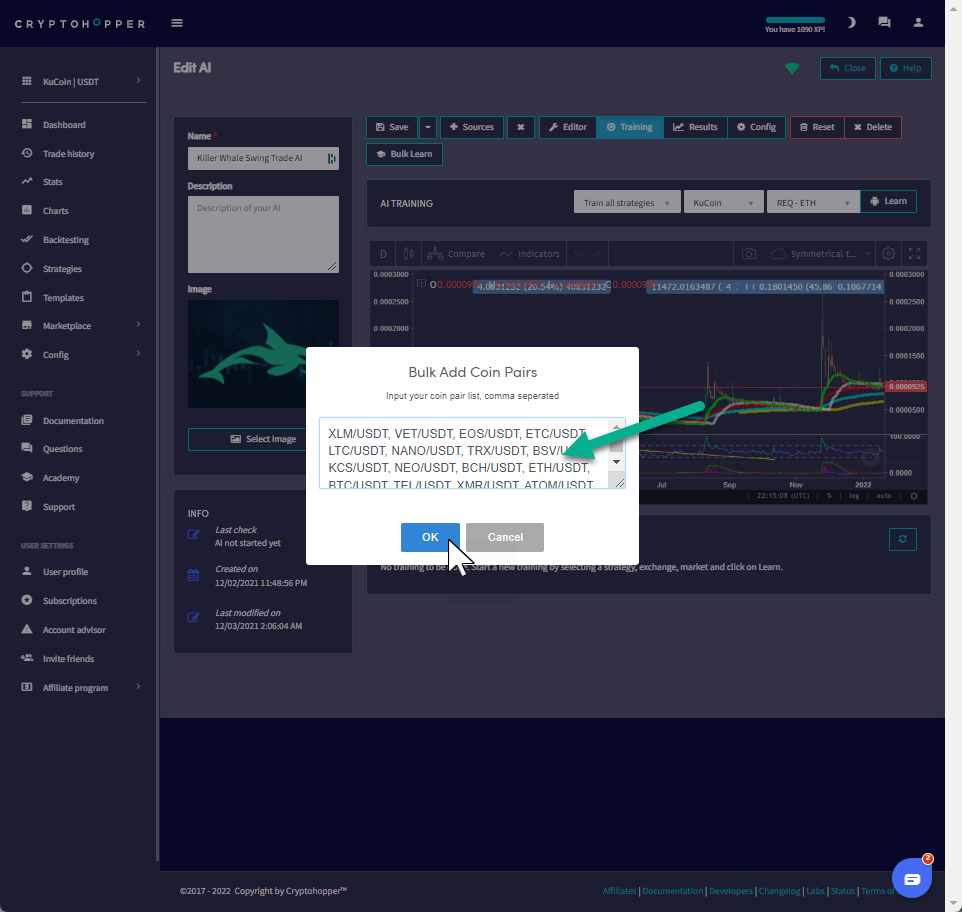Switch to the Results tab
The width and height of the screenshot is (962, 912).
[x=695, y=127]
